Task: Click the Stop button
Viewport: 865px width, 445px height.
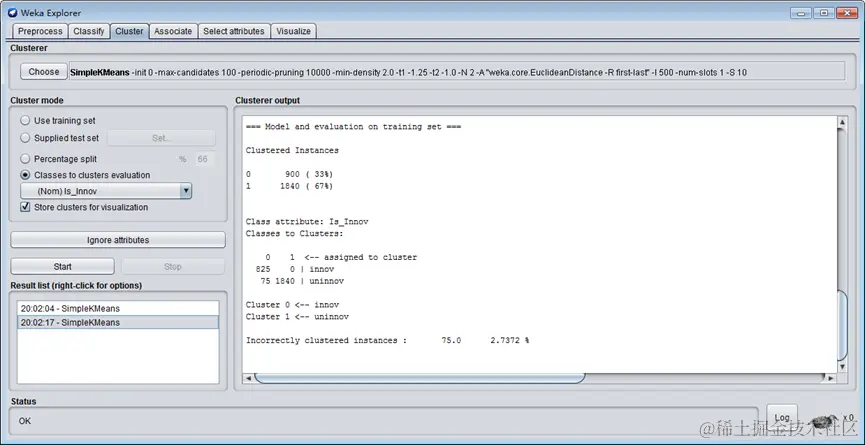Action: pyautogui.click(x=173, y=266)
